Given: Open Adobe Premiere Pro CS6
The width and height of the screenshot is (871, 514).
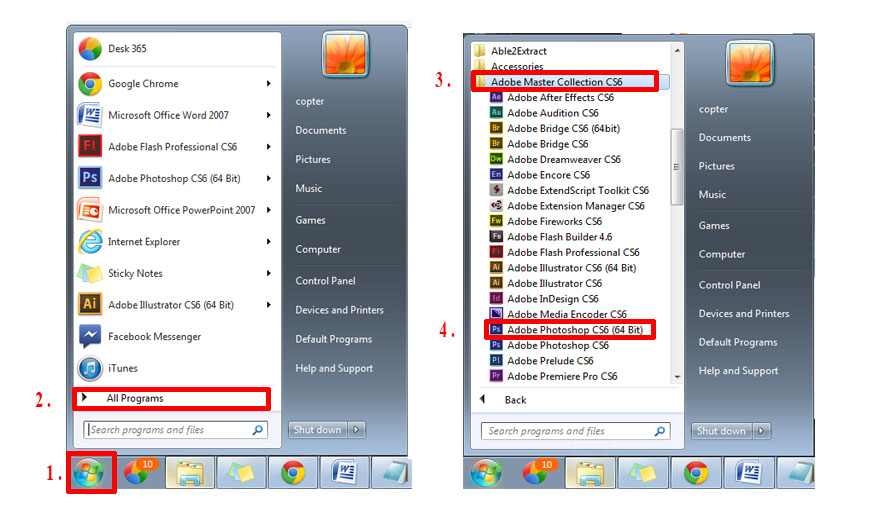Looking at the screenshot, I should tap(561, 376).
